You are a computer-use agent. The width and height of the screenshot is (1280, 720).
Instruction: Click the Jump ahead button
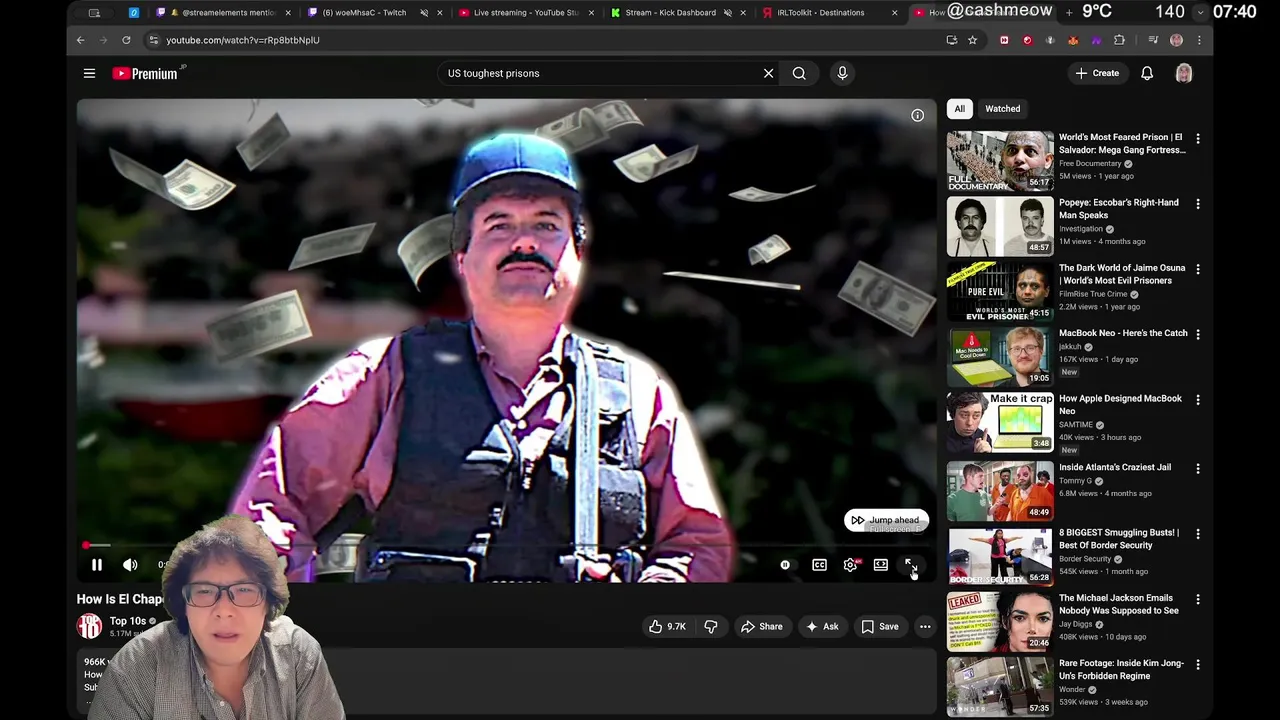point(886,520)
